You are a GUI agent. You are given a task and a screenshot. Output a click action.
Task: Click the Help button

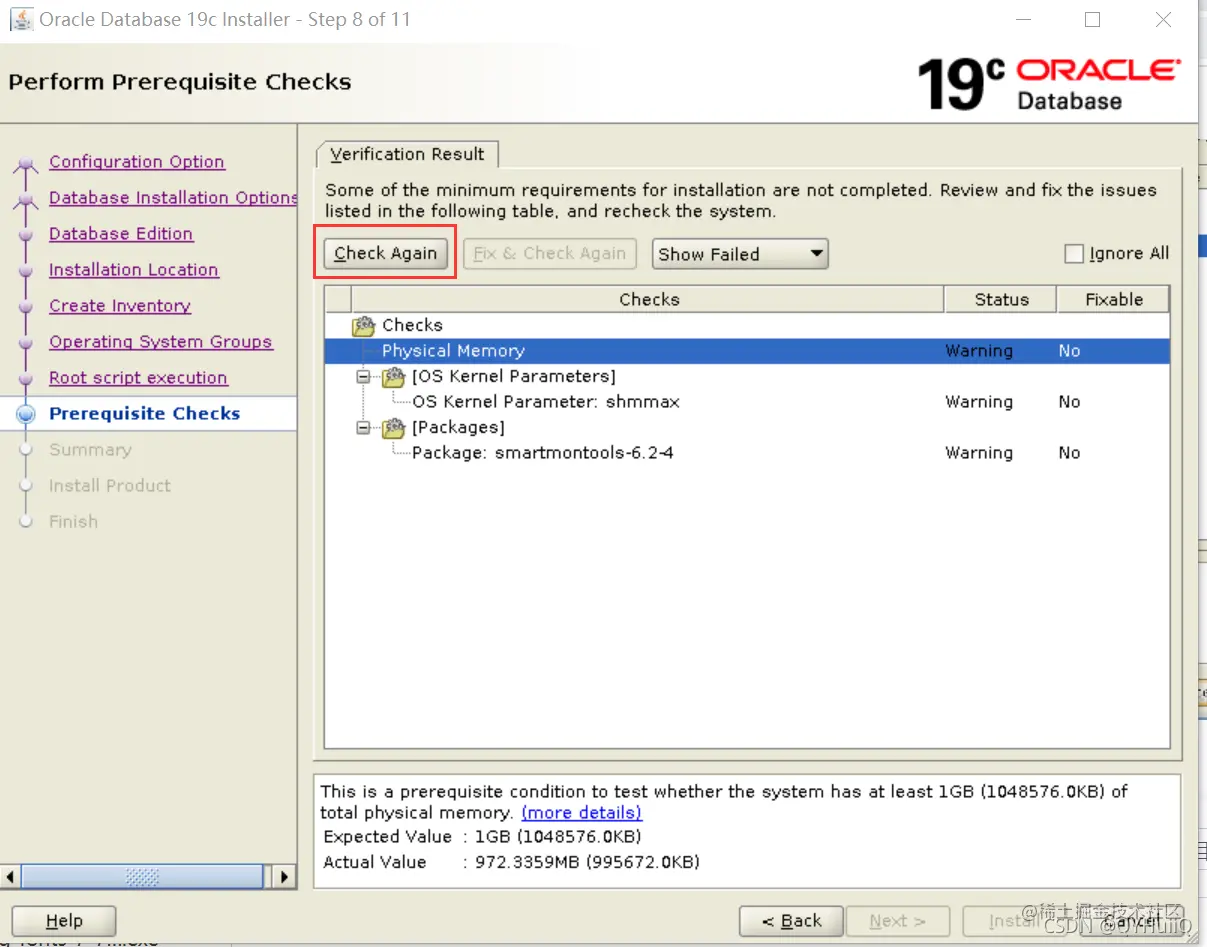[x=64, y=921]
